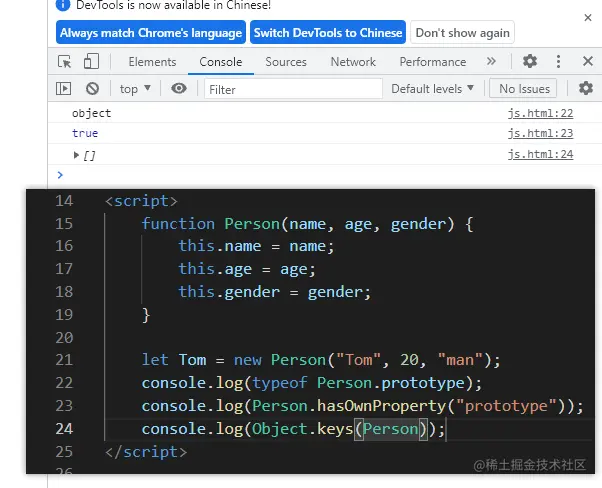Activate the inspect element picker icon
Viewport: 602px width, 488px height.
pos(64,61)
